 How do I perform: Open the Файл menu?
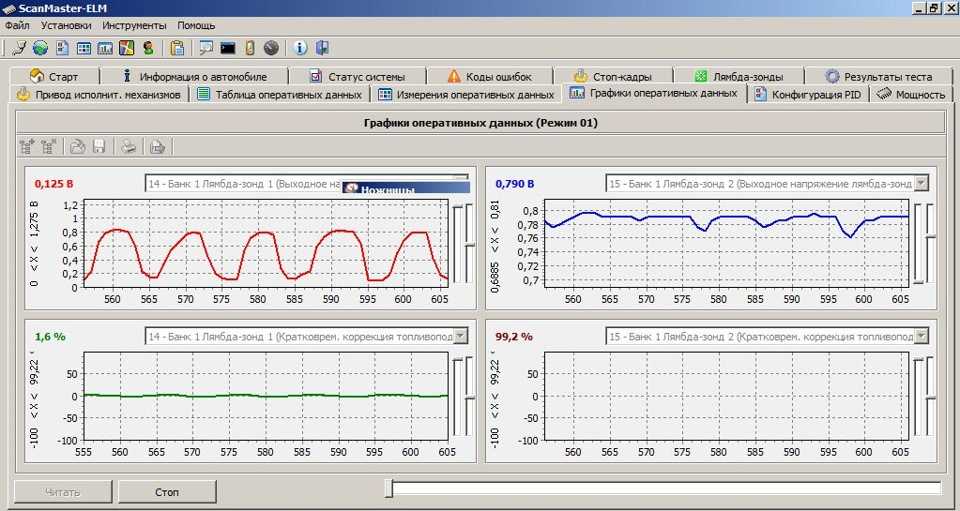(x=17, y=26)
